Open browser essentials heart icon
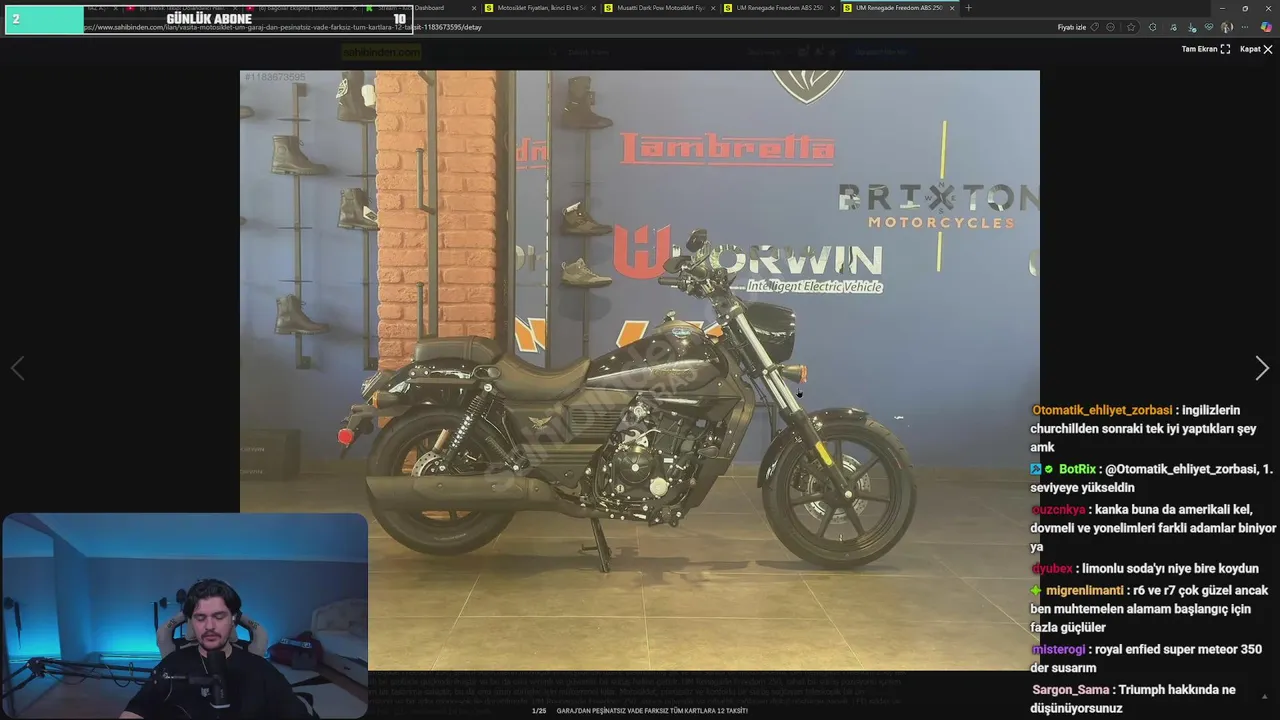The image size is (1280, 720). tap(1209, 27)
